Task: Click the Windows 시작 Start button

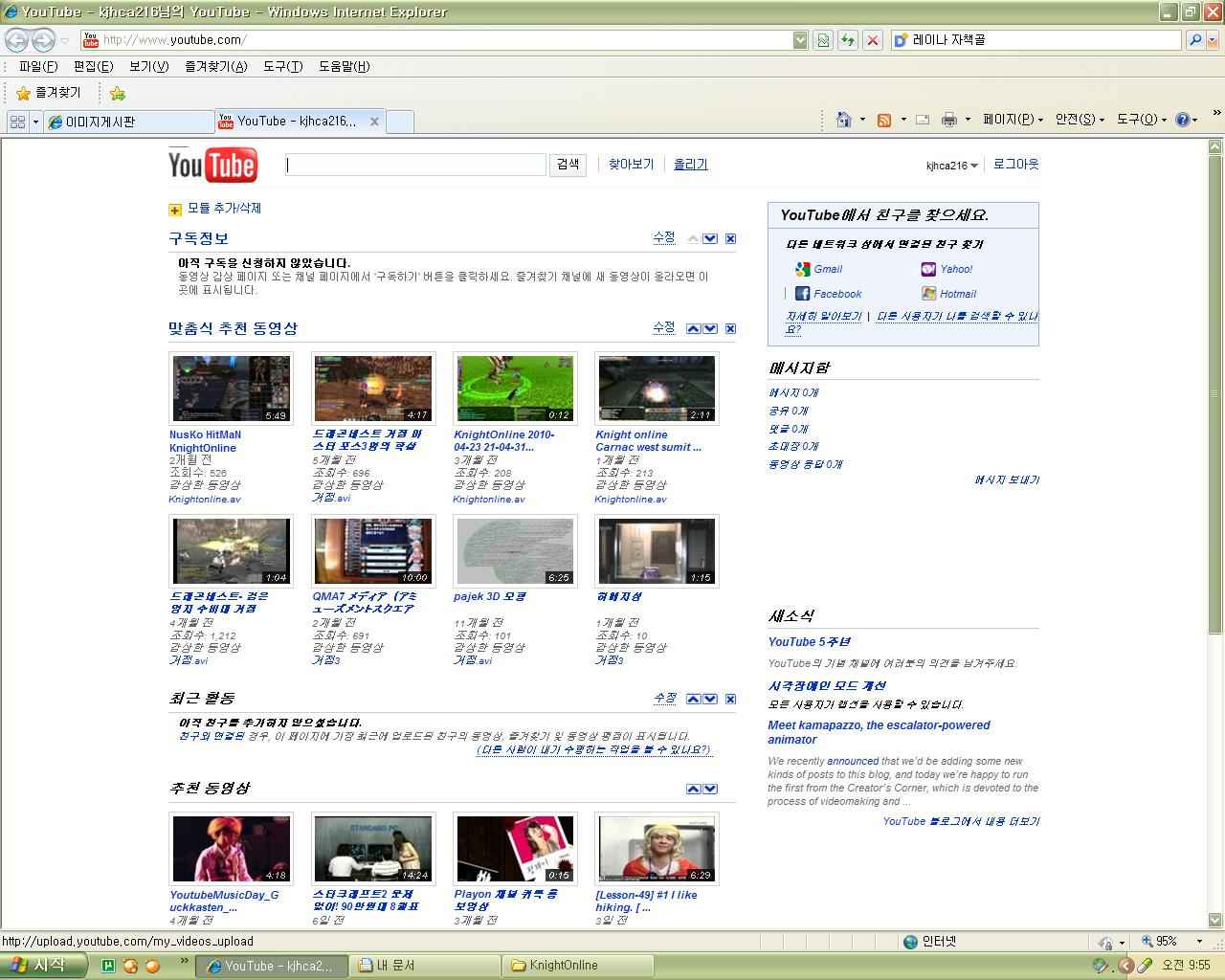Action: pyautogui.click(x=42, y=966)
